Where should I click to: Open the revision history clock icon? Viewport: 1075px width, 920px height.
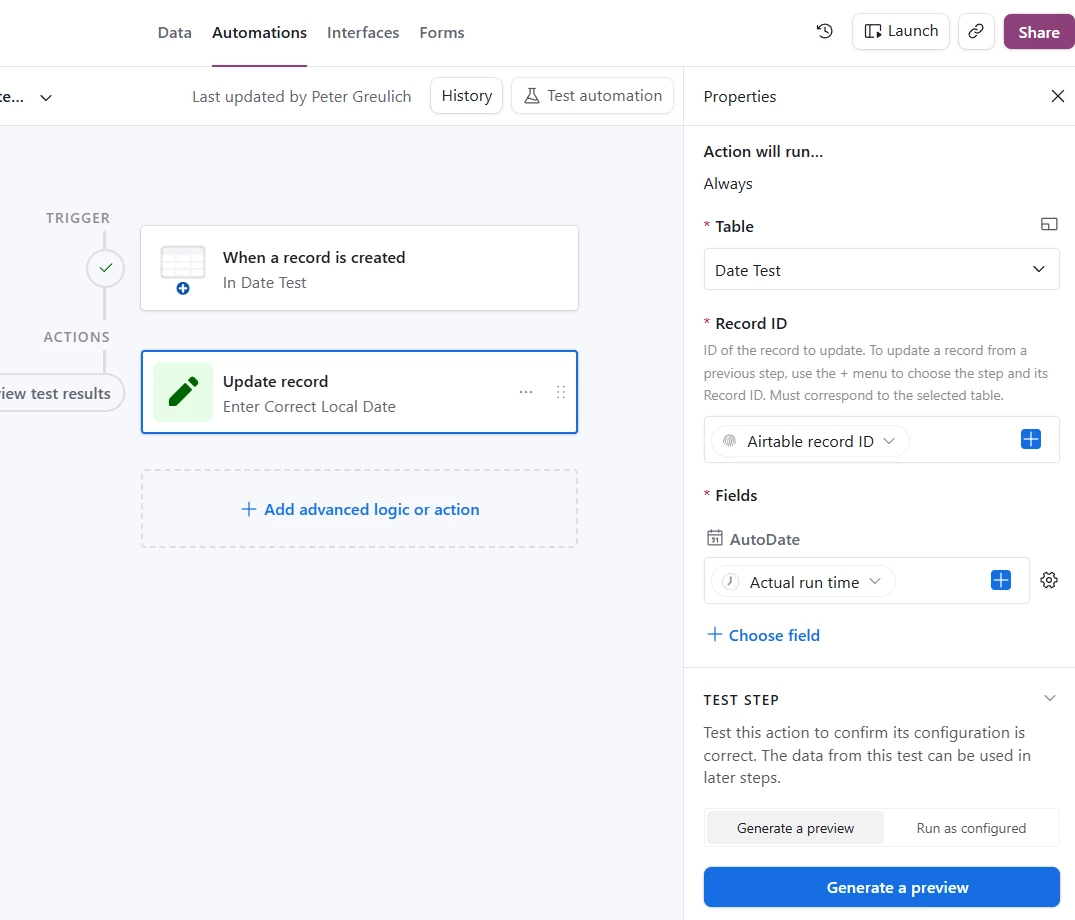[825, 31]
